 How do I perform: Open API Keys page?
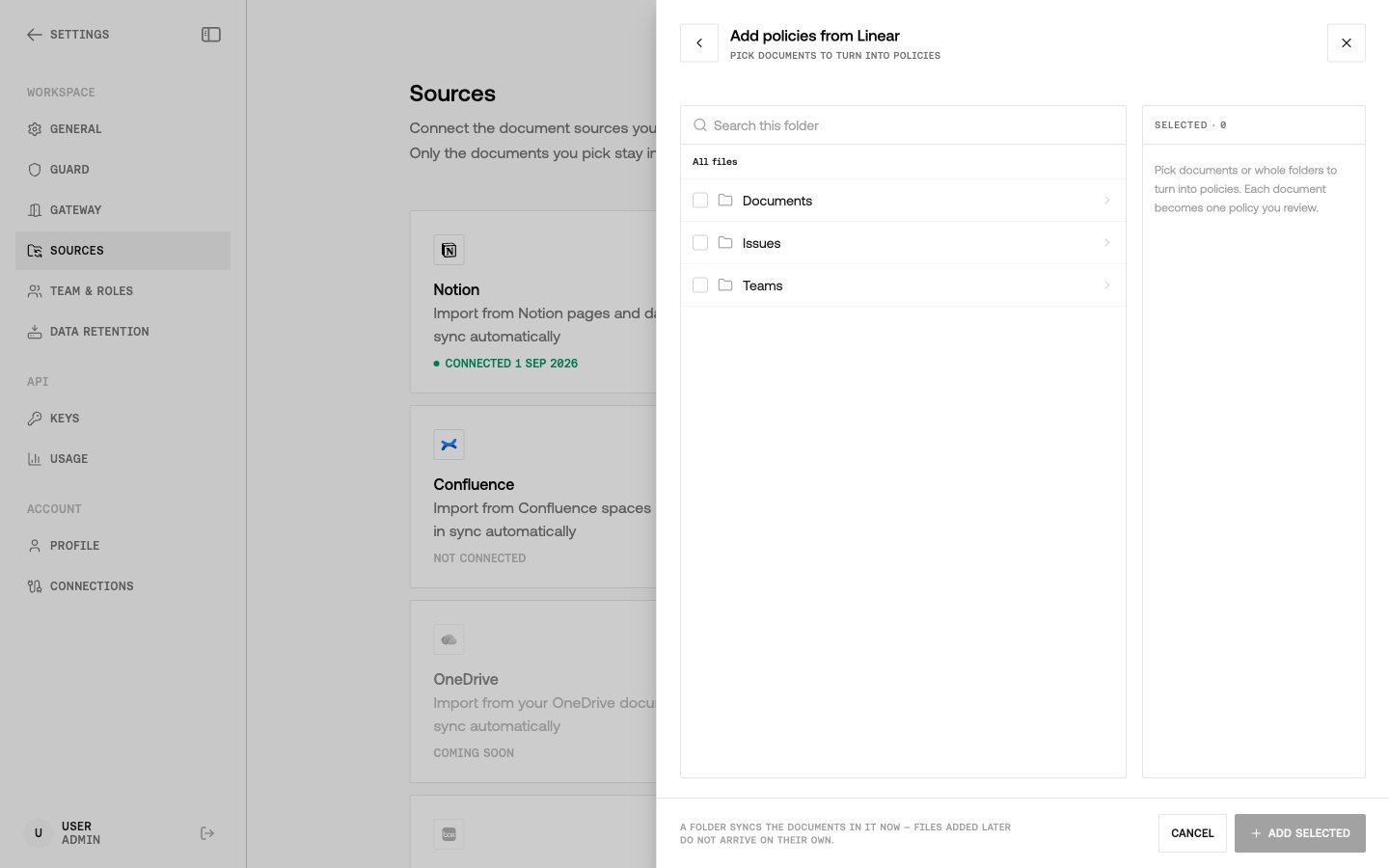click(123, 419)
